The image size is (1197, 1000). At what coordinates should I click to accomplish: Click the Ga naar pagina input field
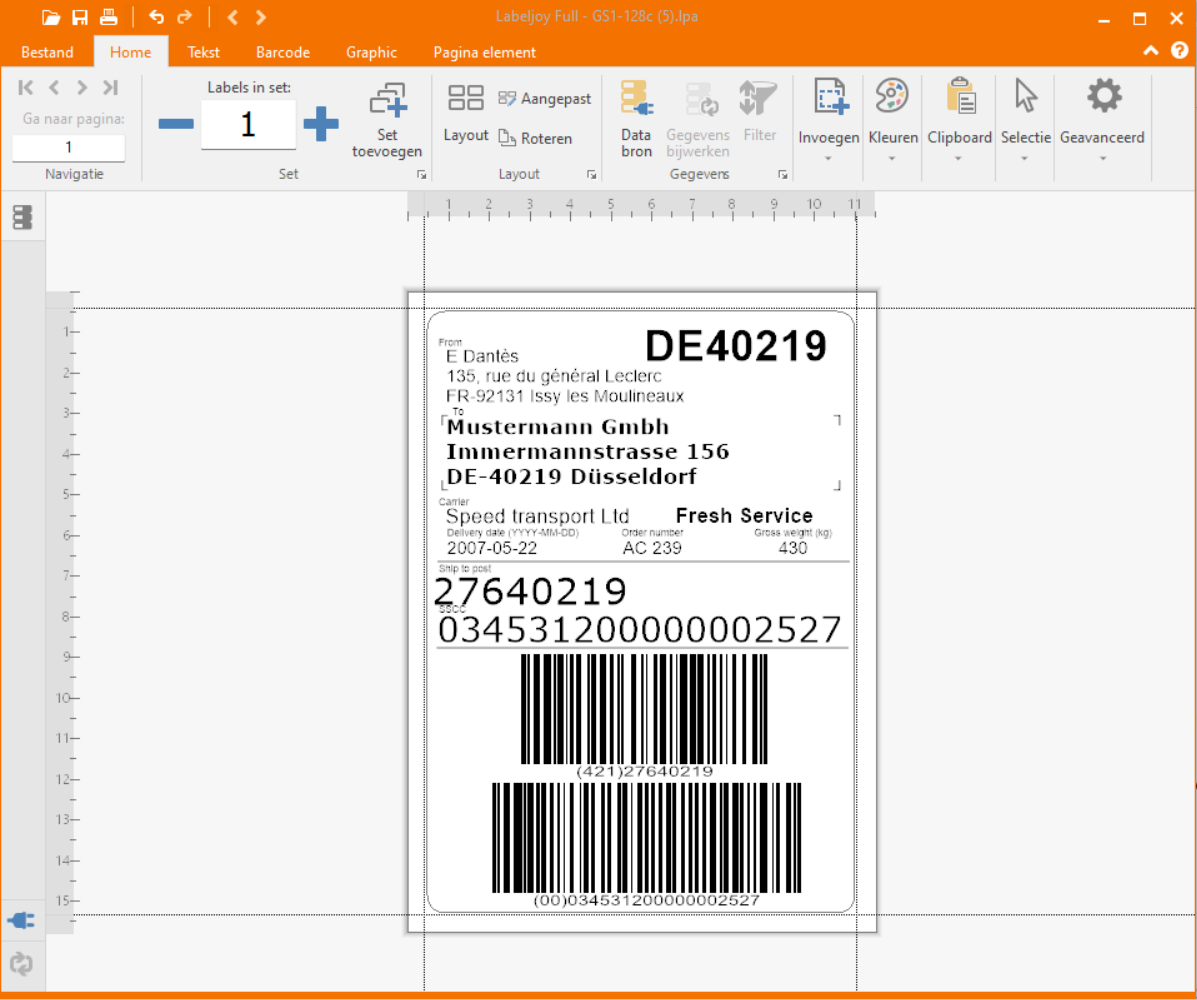[68, 147]
